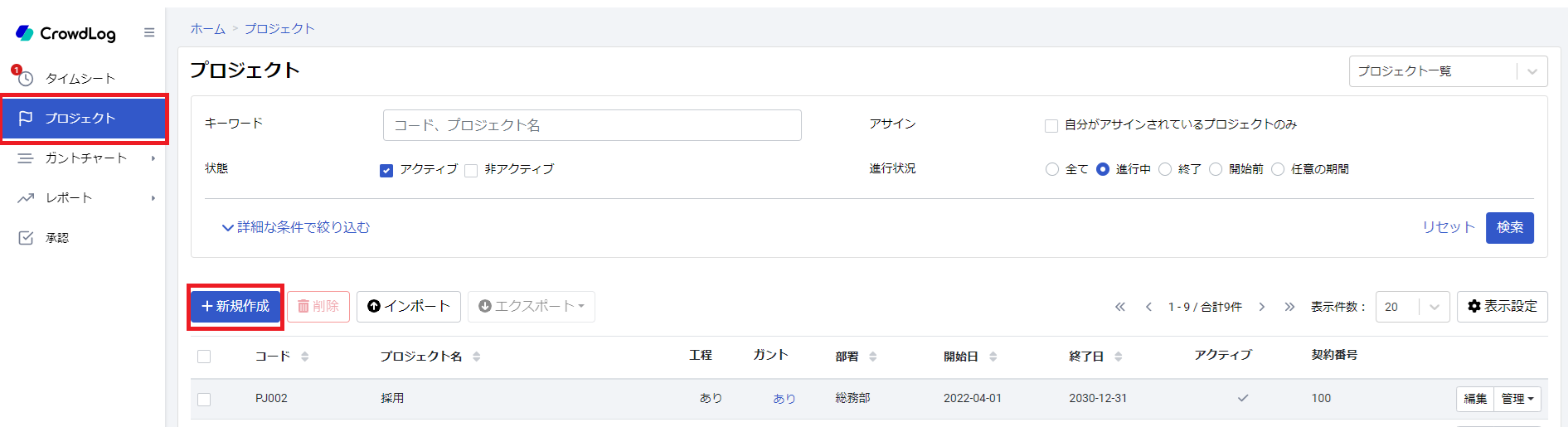The height and width of the screenshot is (427, 1568).
Task: Click the 検索 search button
Action: (x=1509, y=227)
